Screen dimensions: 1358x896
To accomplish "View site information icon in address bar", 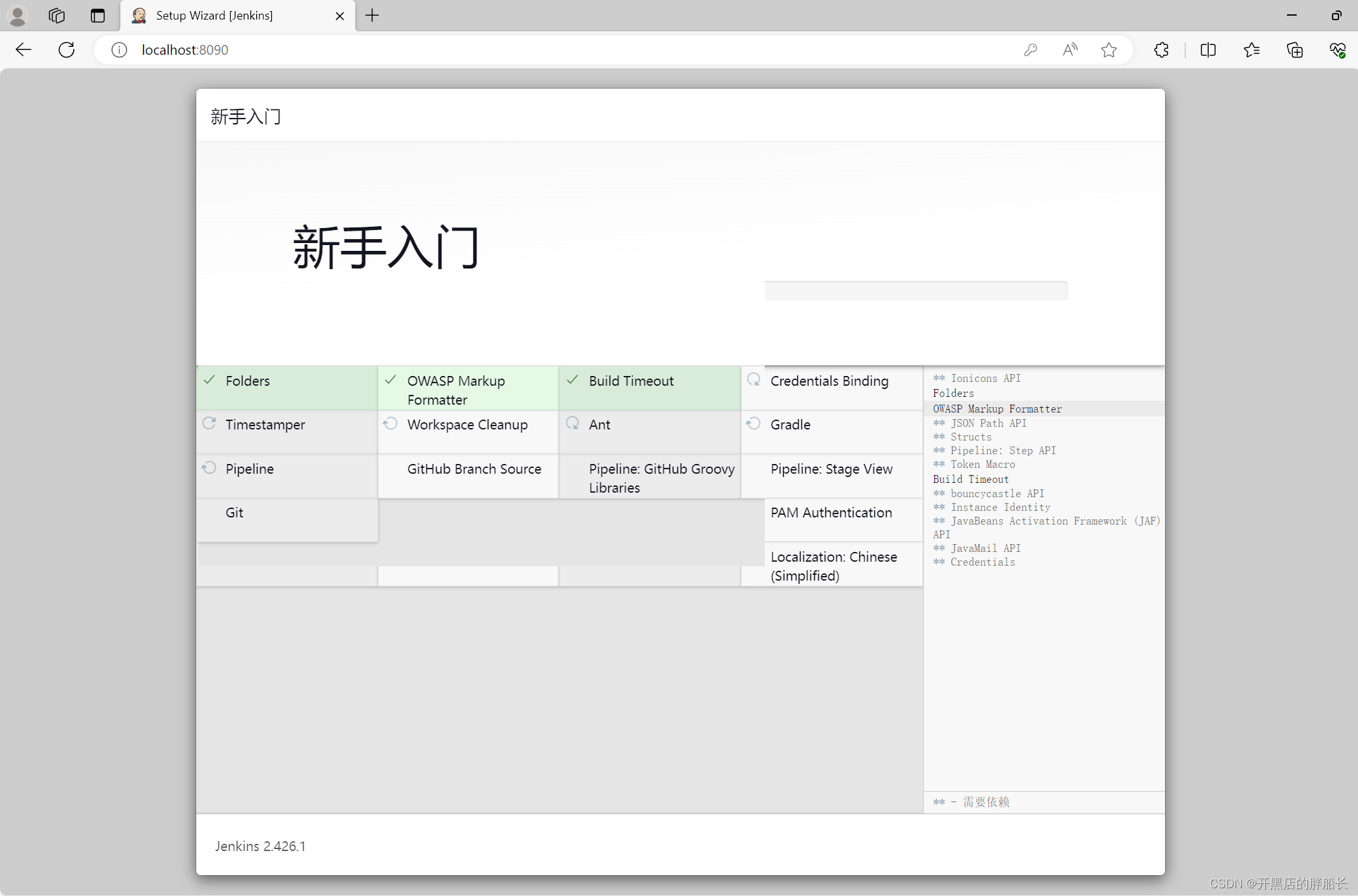I will 119,50.
